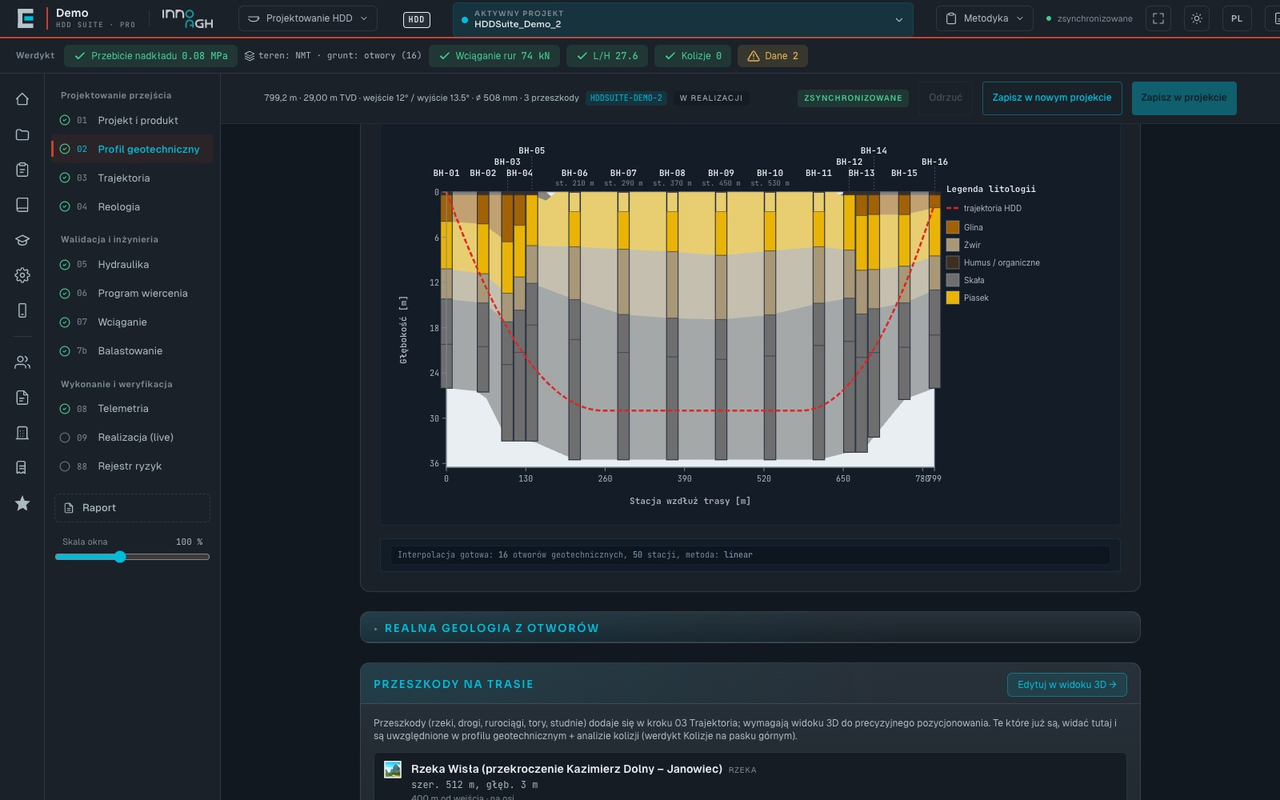The width and height of the screenshot is (1280, 800).
Task: Switch light theme with sun icon
Action: tap(1197, 18)
